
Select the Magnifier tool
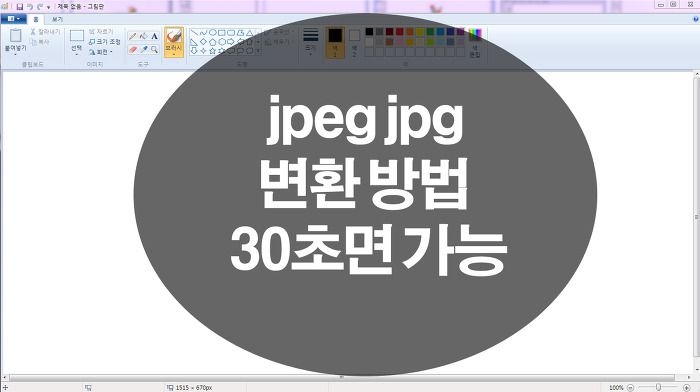click(154, 49)
